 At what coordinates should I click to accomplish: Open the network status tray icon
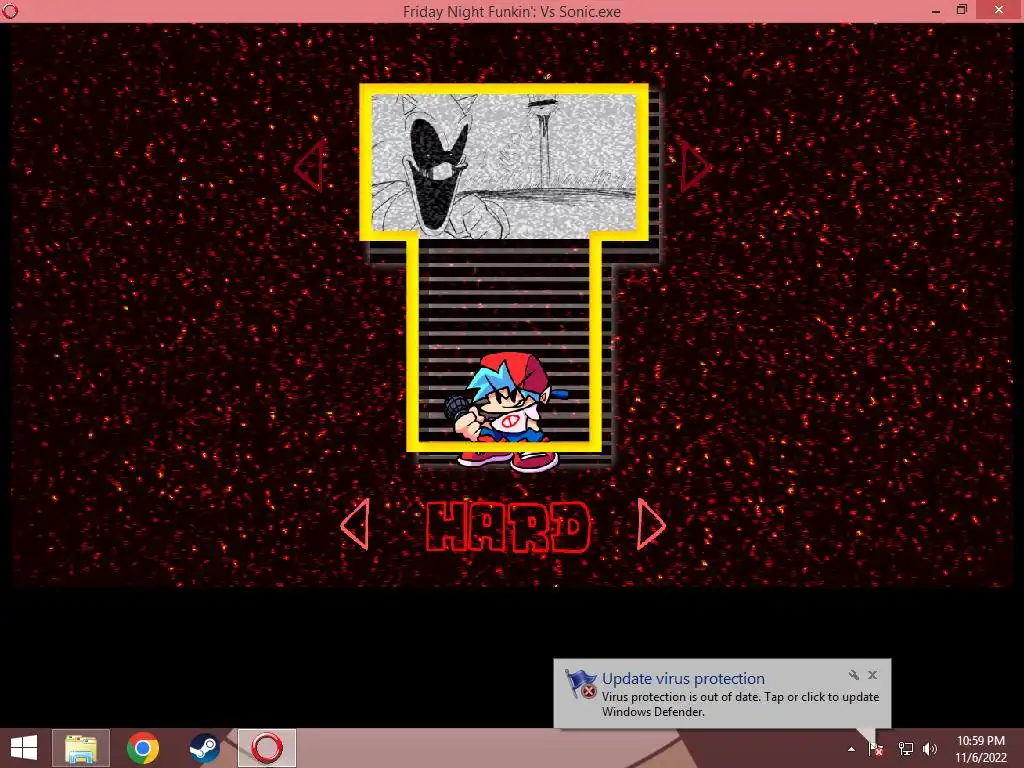(x=906, y=749)
